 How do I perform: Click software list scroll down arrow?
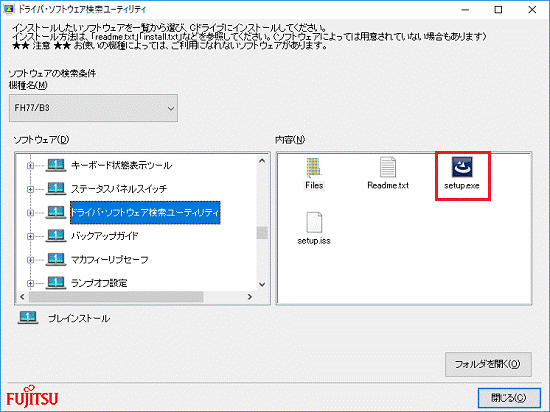pos(262,284)
